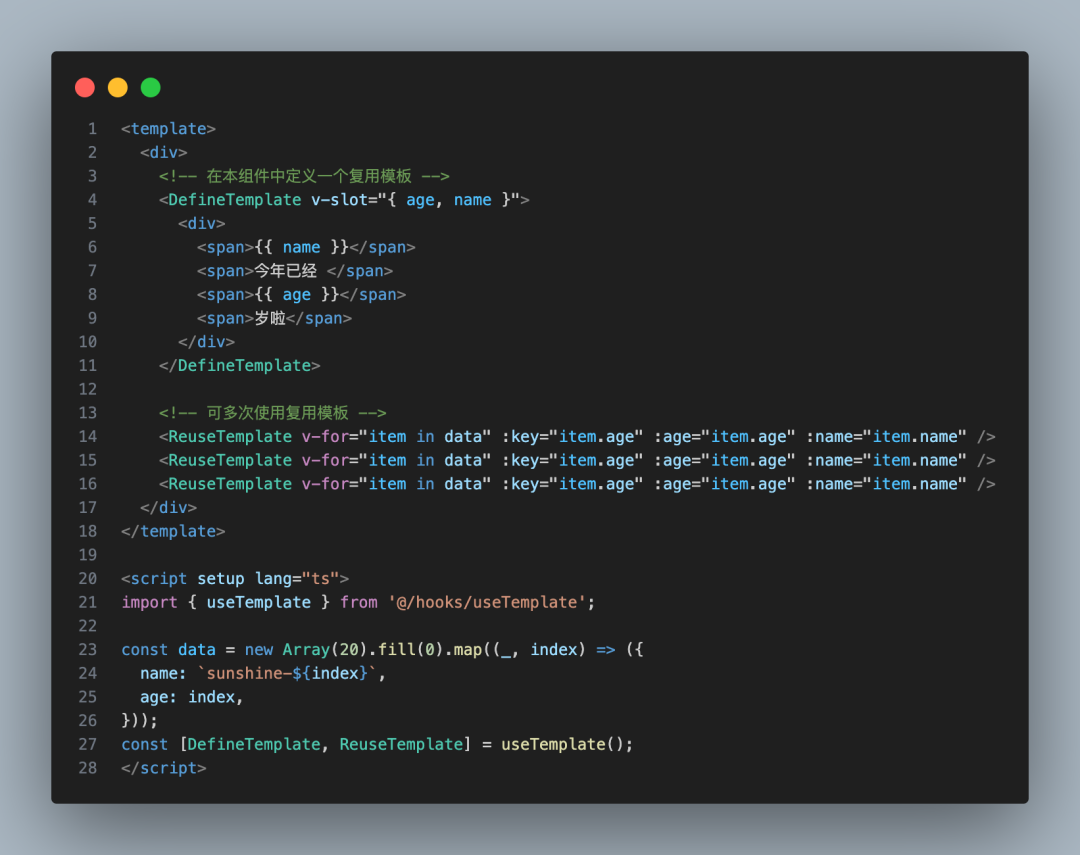Click line number 1 in the gutter

point(92,129)
